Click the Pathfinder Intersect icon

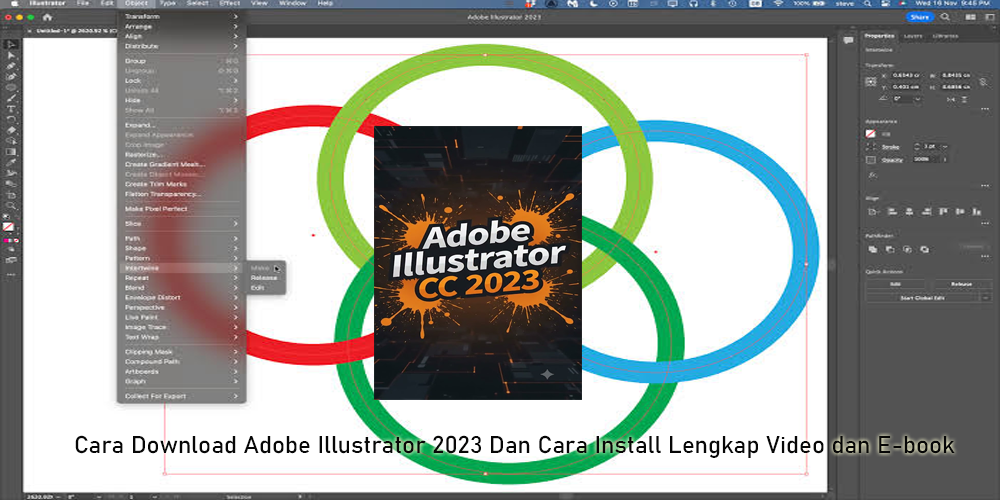click(x=907, y=249)
